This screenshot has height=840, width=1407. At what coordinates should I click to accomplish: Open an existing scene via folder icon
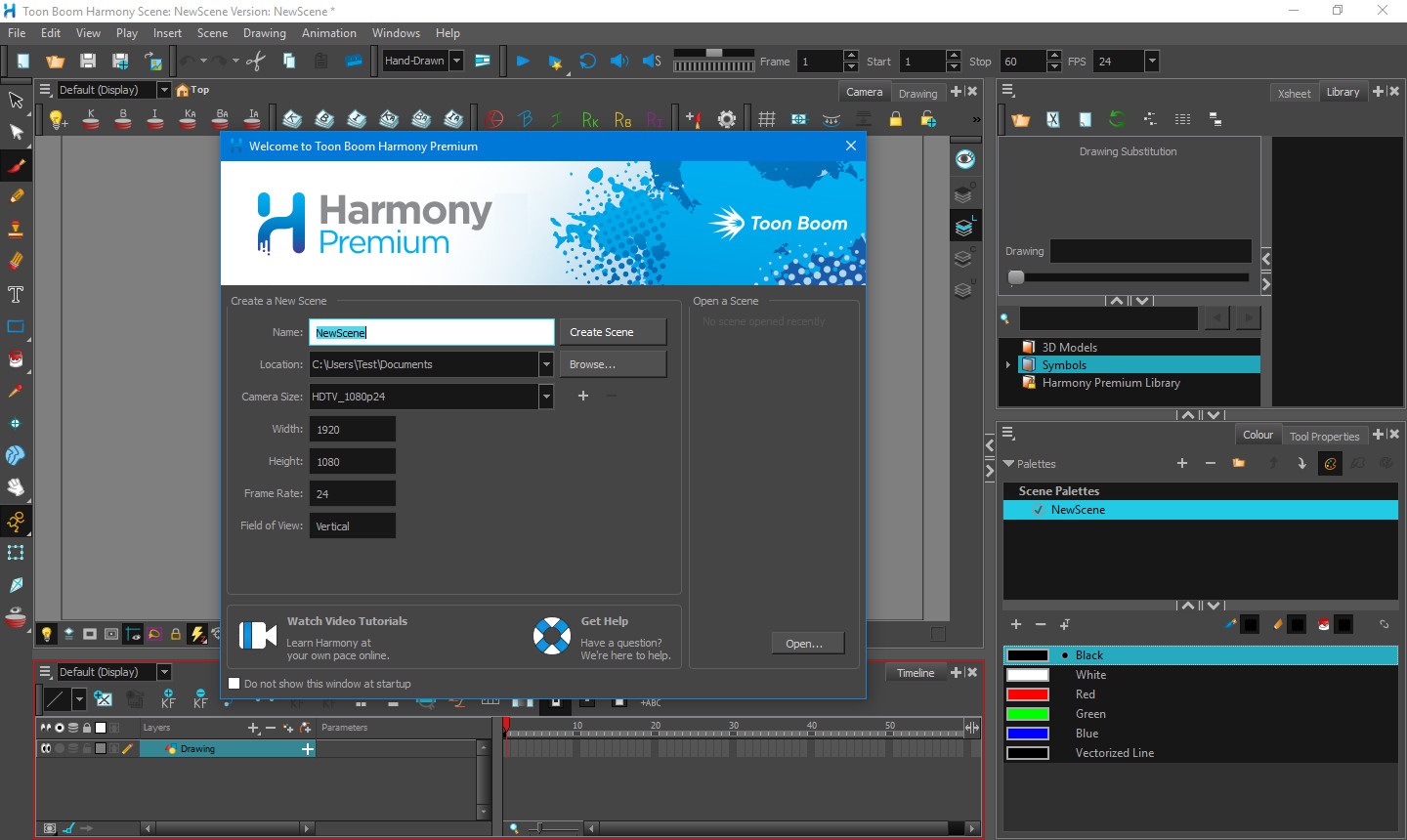point(56,61)
